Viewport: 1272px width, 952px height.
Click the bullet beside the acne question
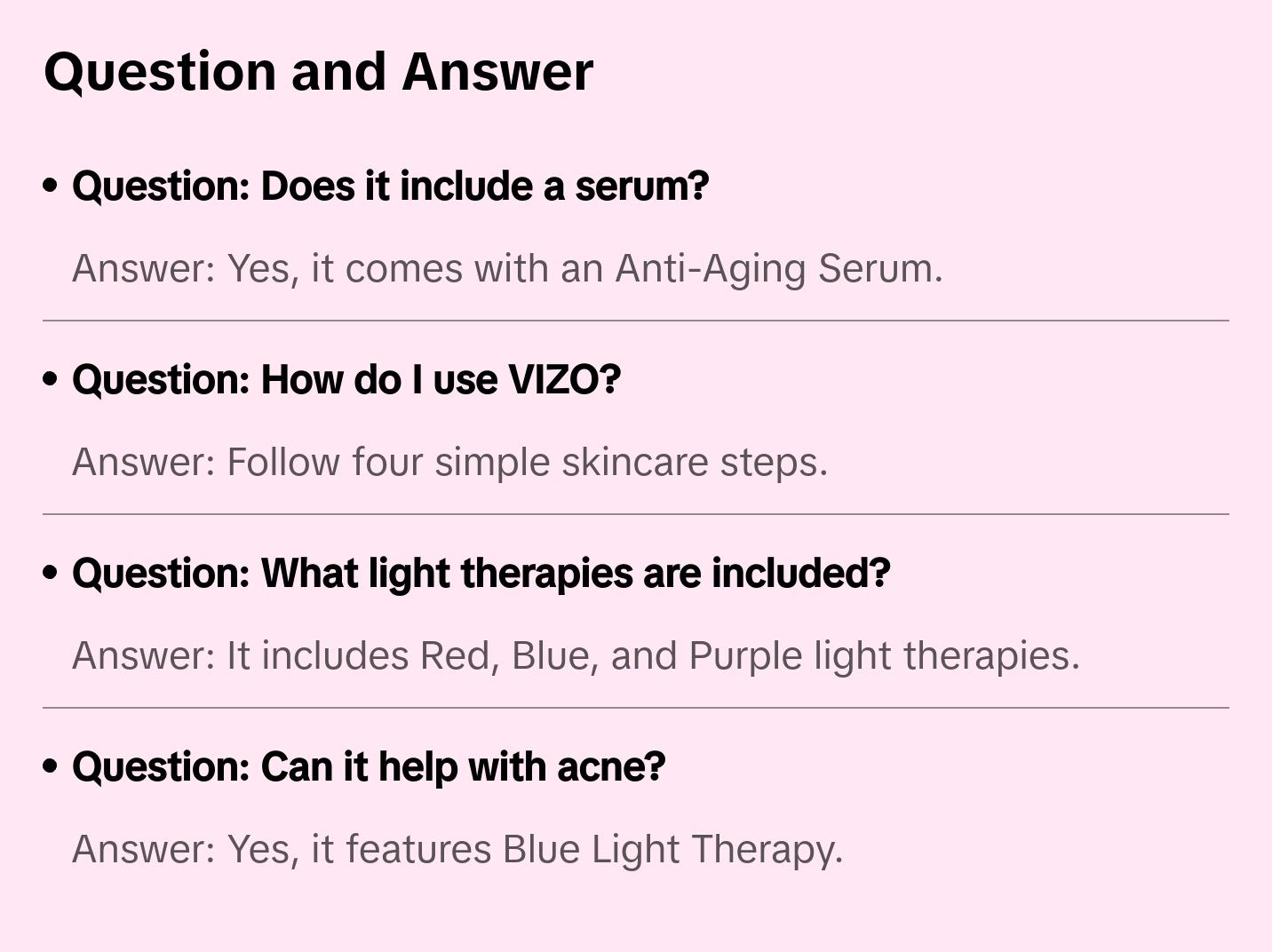tap(51, 766)
